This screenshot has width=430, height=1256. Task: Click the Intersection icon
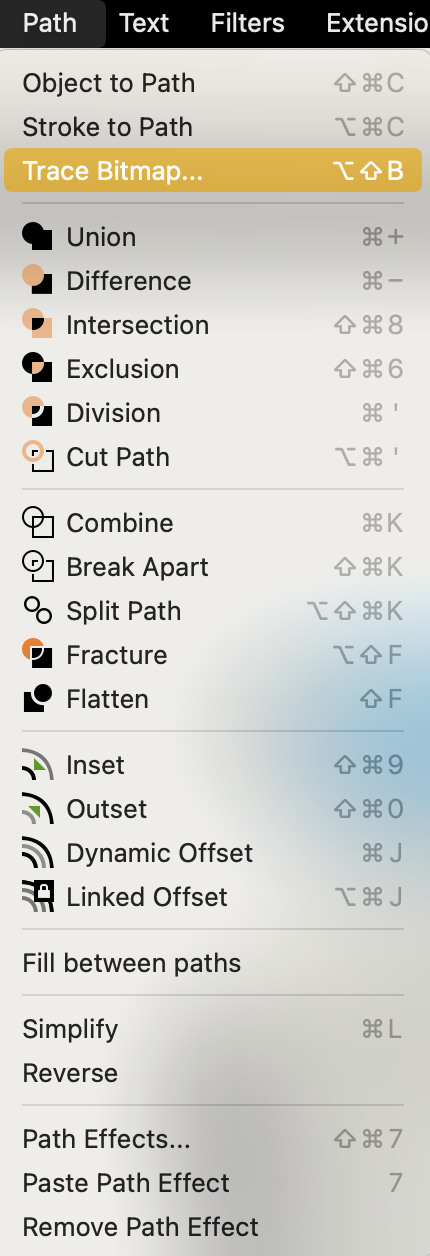37,325
